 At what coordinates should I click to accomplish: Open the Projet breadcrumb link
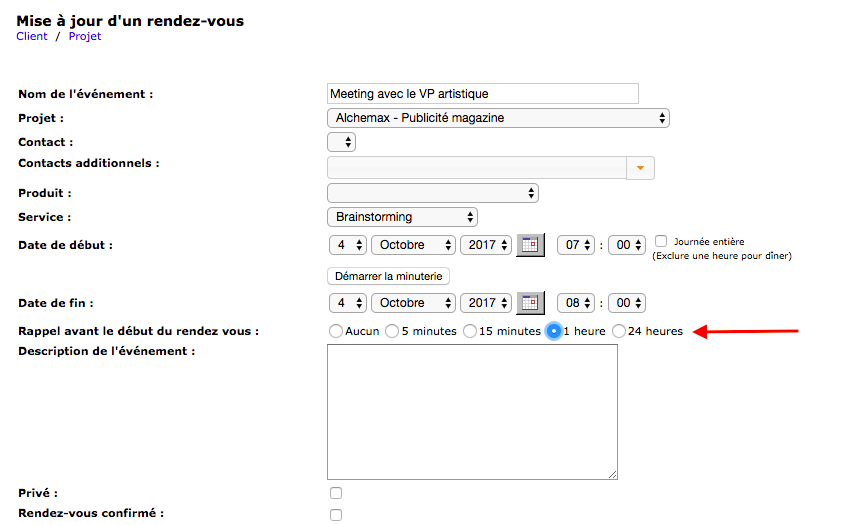(85, 37)
